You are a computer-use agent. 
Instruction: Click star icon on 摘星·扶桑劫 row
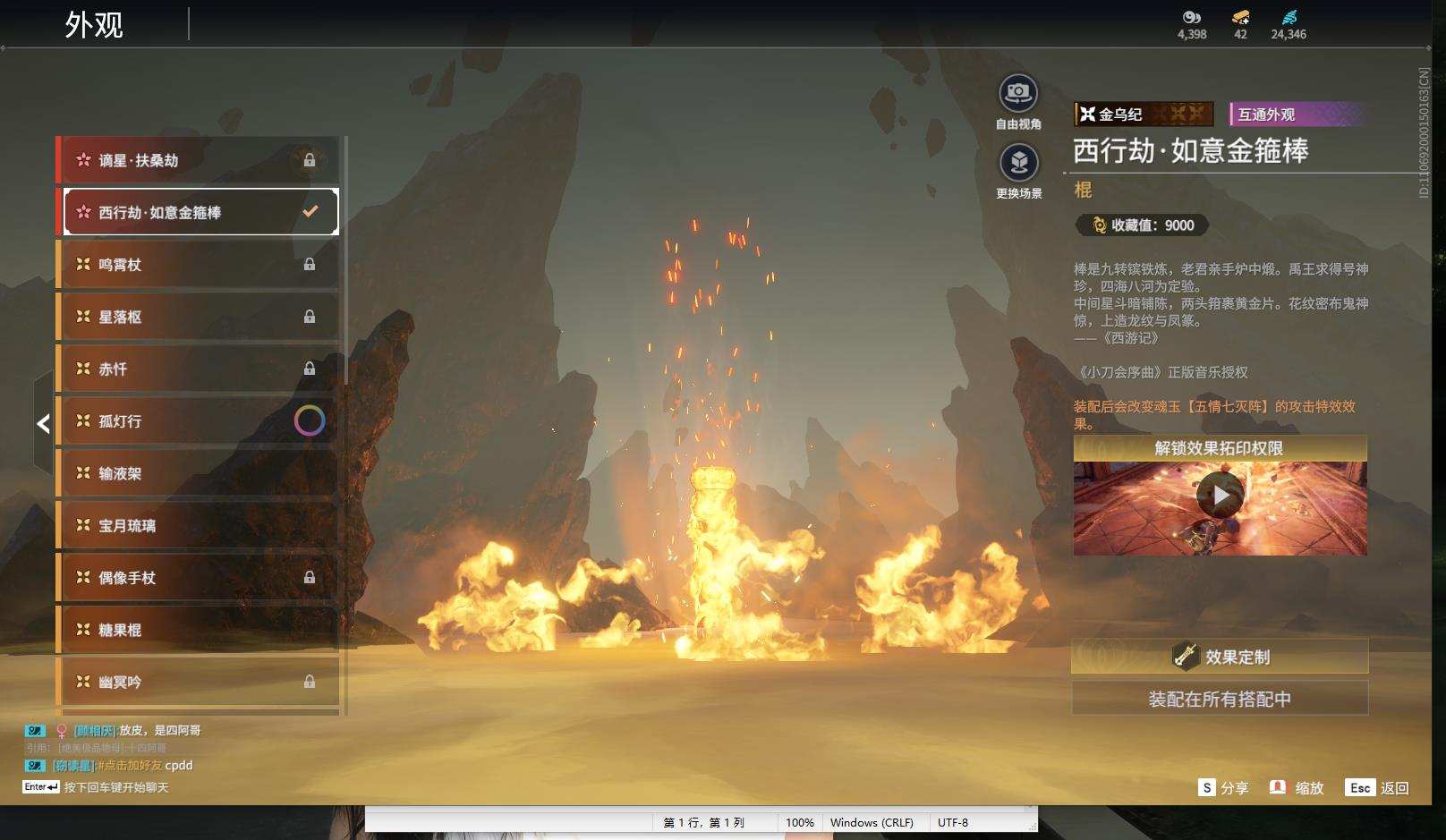pos(83,160)
